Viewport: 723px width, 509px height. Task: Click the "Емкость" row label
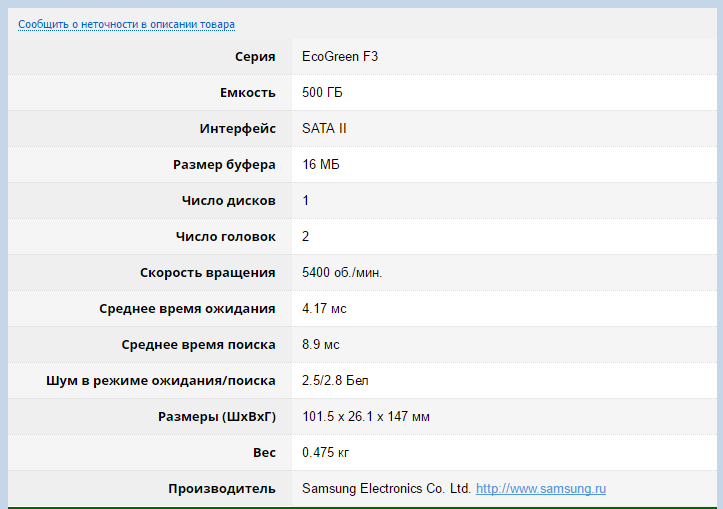tap(247, 92)
